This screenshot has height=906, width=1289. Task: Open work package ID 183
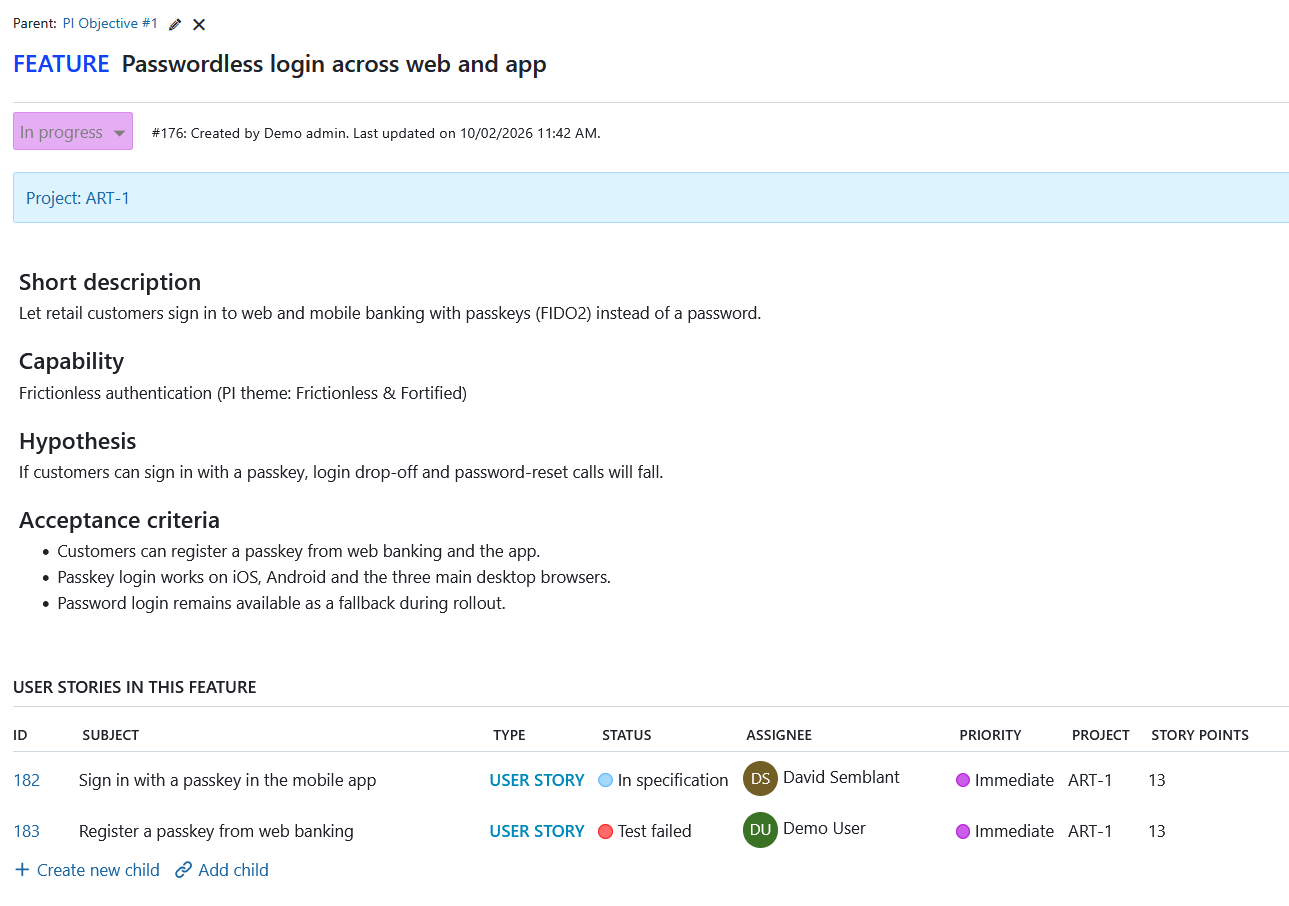click(27, 831)
